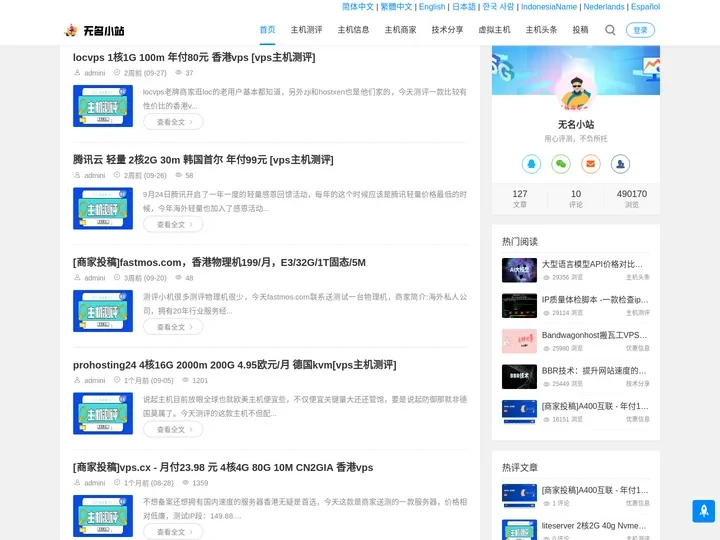Open the prohosting24 4核16G article title
Viewport: 720px width, 540px height.
point(234,365)
